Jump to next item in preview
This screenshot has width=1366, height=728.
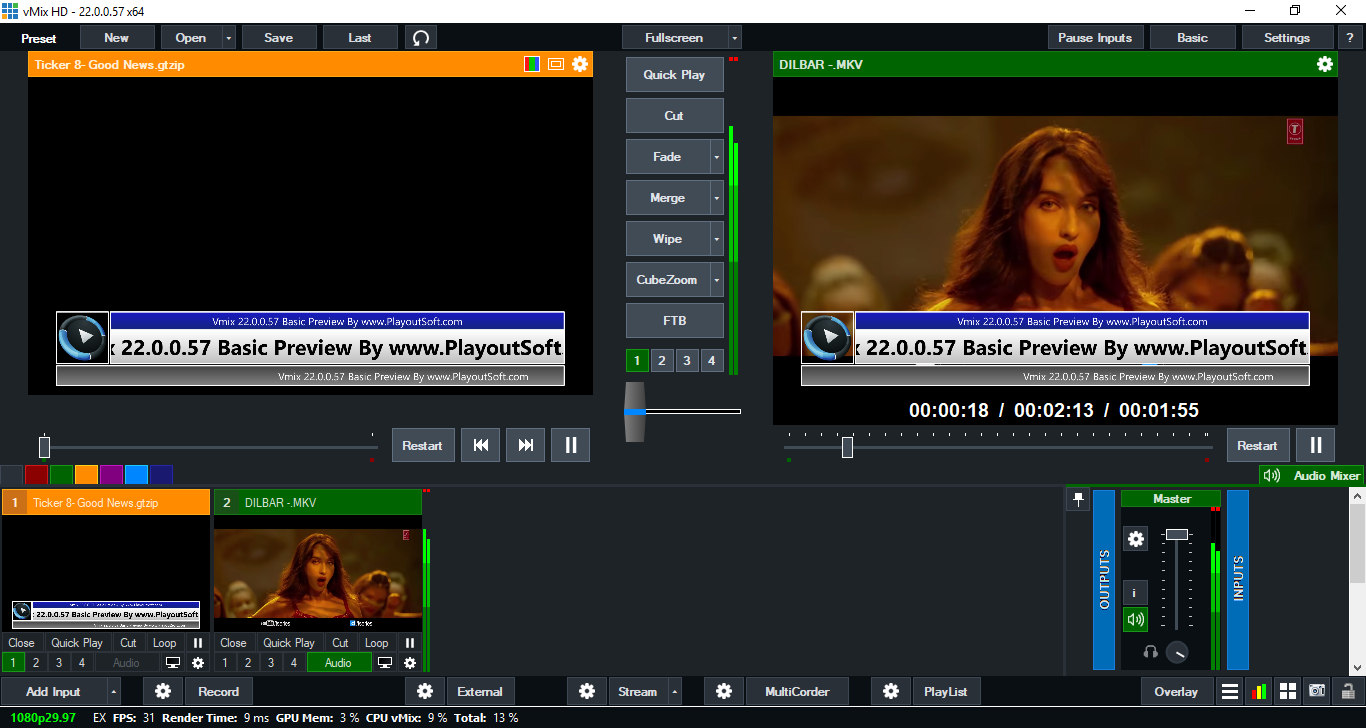[x=526, y=445]
